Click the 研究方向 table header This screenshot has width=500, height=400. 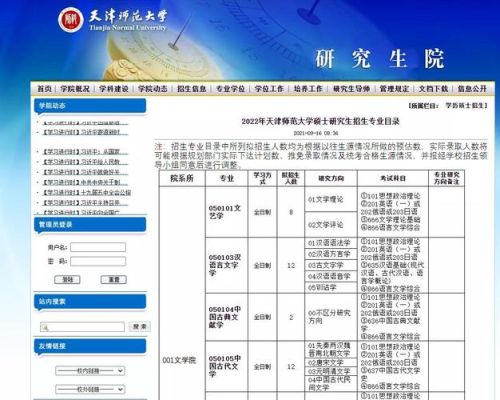click(331, 178)
